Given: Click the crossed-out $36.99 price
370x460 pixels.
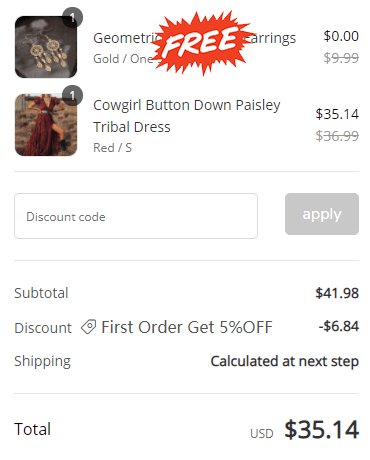Looking at the screenshot, I should 337,136.
